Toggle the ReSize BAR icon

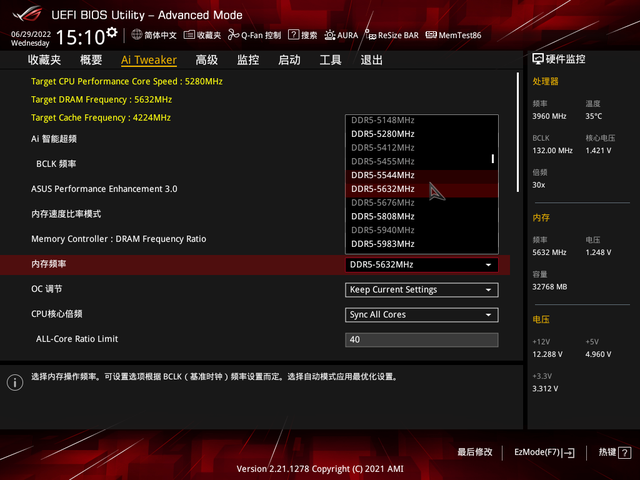click(370, 35)
